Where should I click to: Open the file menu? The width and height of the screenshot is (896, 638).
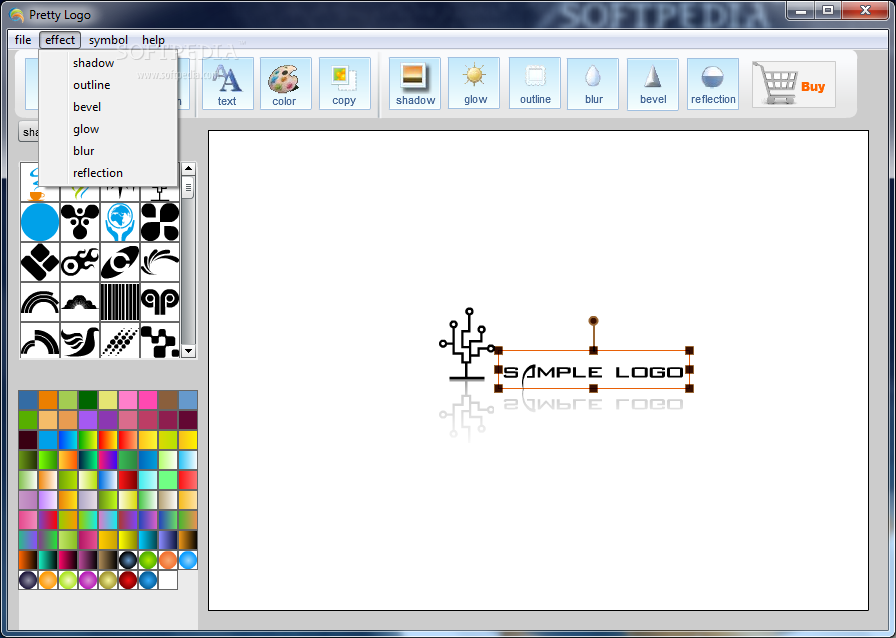tap(23, 40)
